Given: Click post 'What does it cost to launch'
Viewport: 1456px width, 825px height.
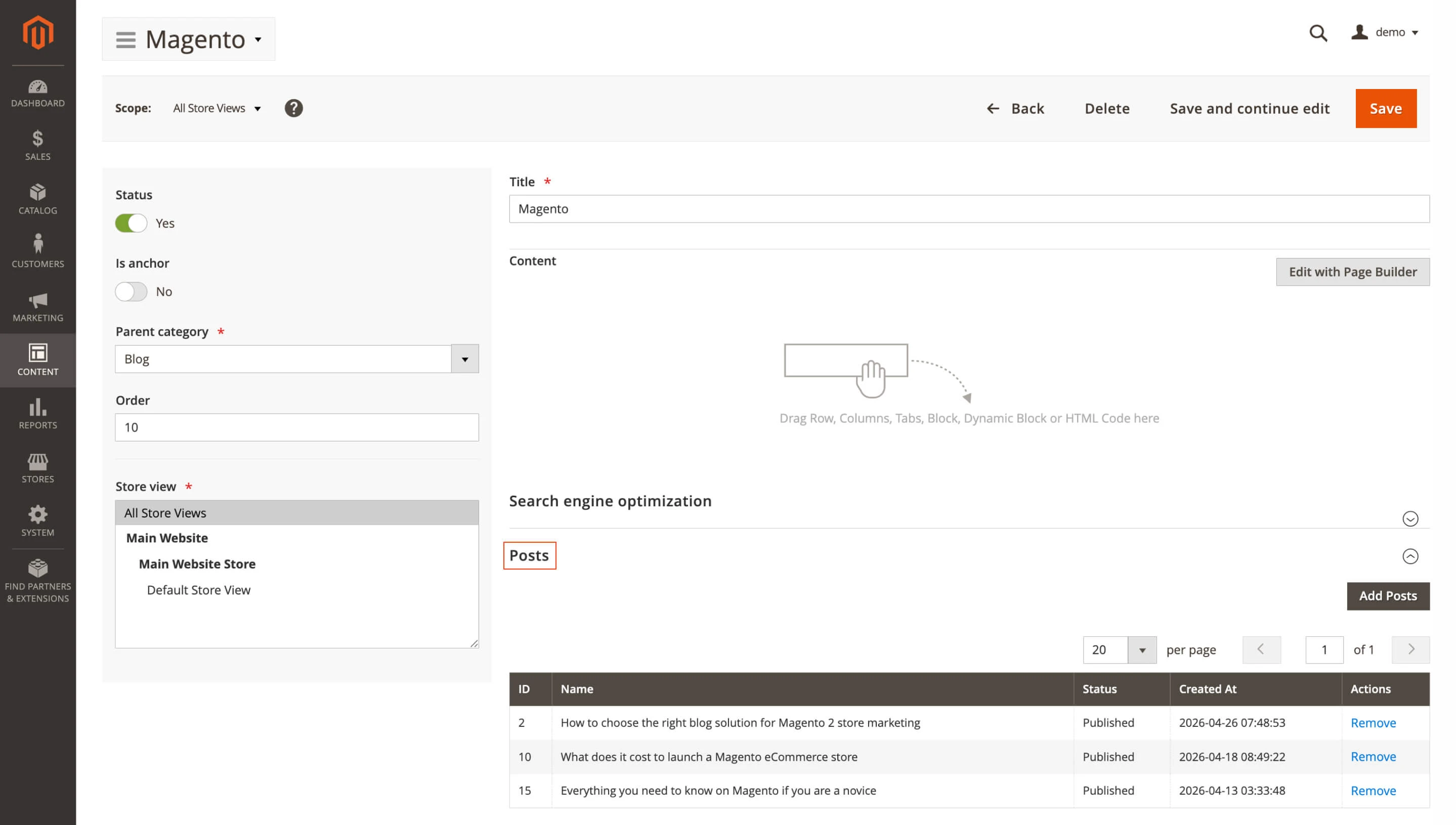Looking at the screenshot, I should click(709, 757).
